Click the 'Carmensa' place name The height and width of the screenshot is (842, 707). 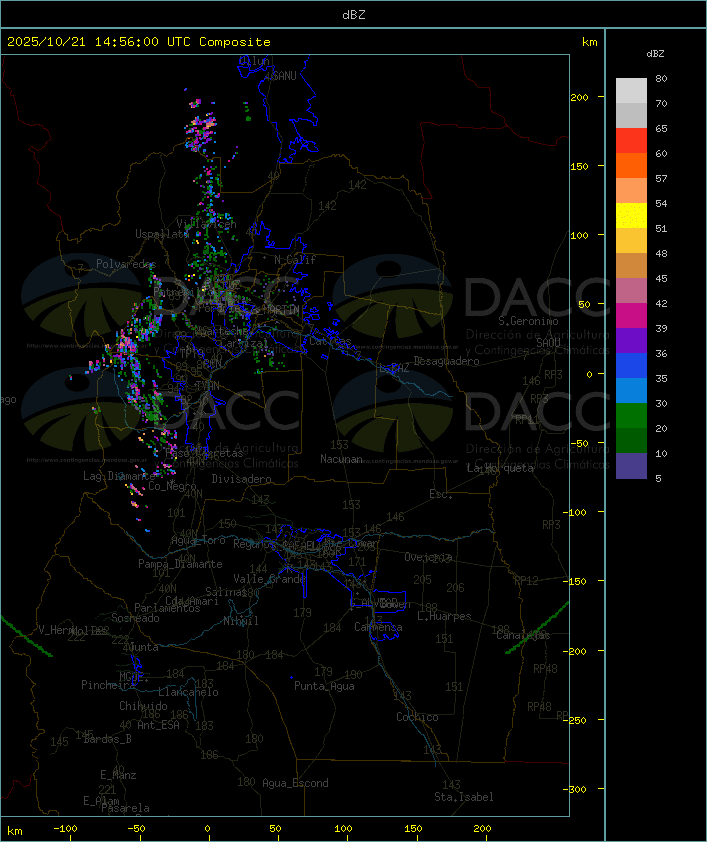coord(378,627)
